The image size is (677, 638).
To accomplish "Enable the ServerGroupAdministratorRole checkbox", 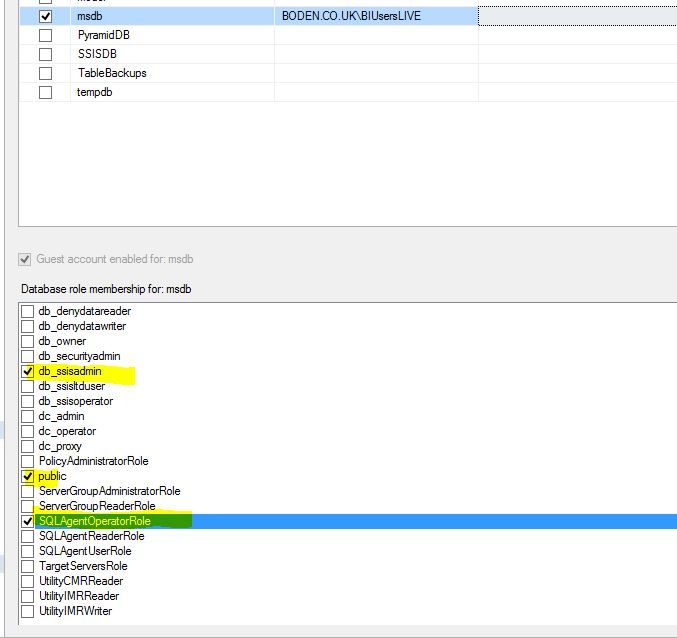I will coord(28,491).
